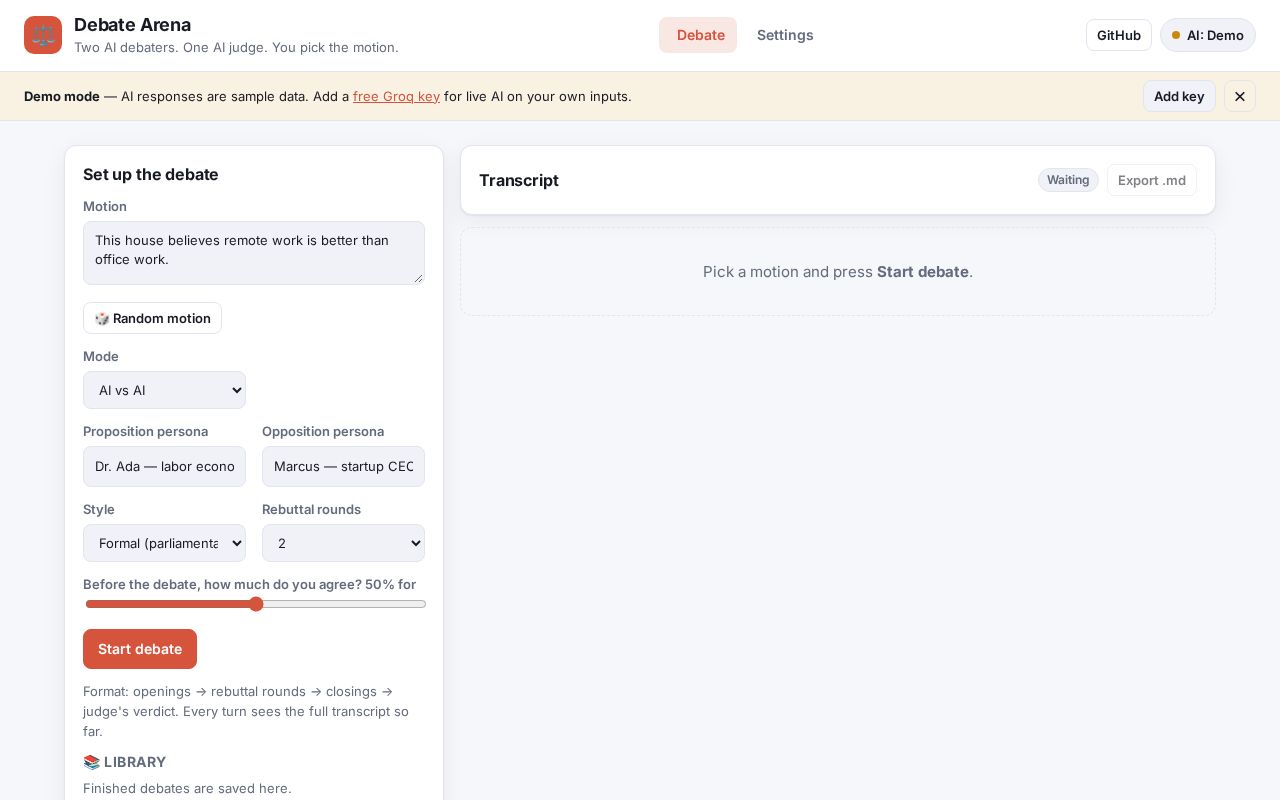Screen dimensions: 1280x800
Task: Click the Library section heading
Action: (125, 762)
